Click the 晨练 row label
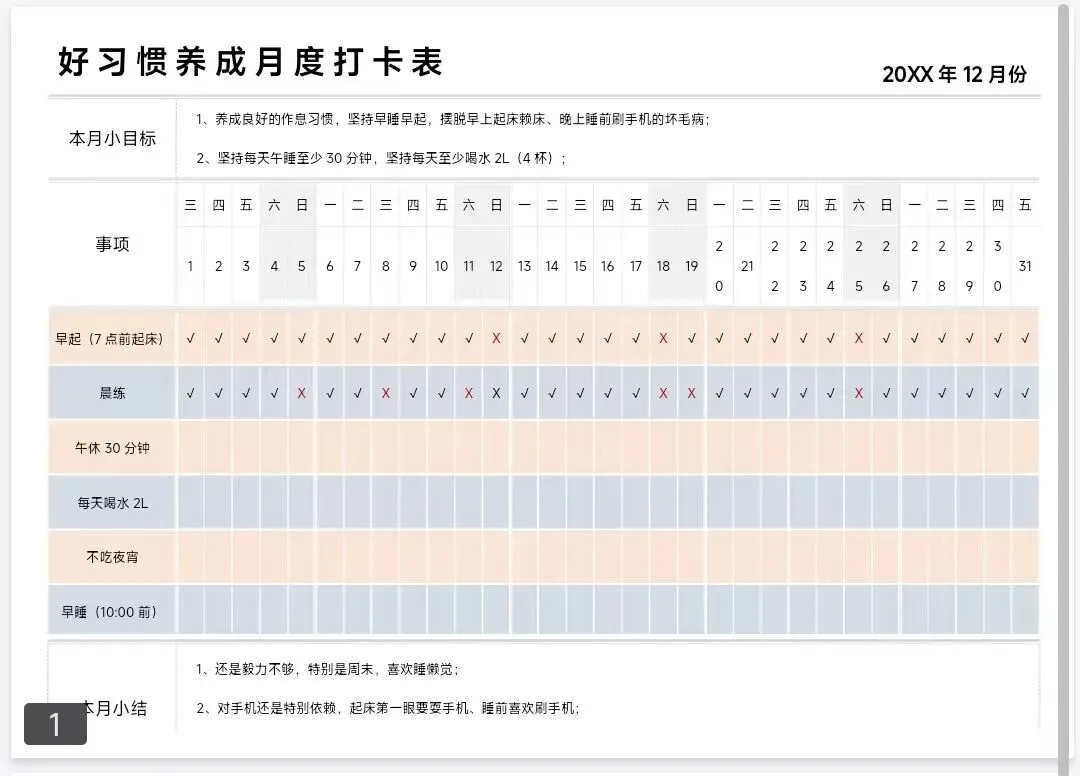Viewport: 1080px width, 776px height. [112, 393]
